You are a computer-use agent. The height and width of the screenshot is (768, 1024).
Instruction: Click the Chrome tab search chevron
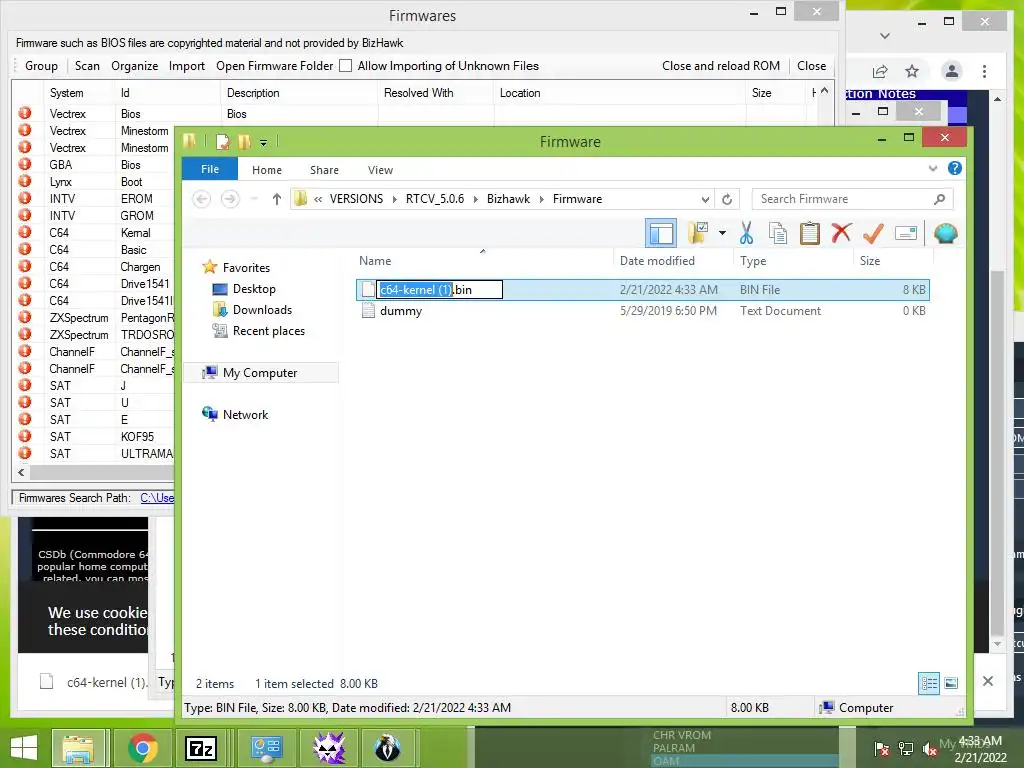point(885,35)
